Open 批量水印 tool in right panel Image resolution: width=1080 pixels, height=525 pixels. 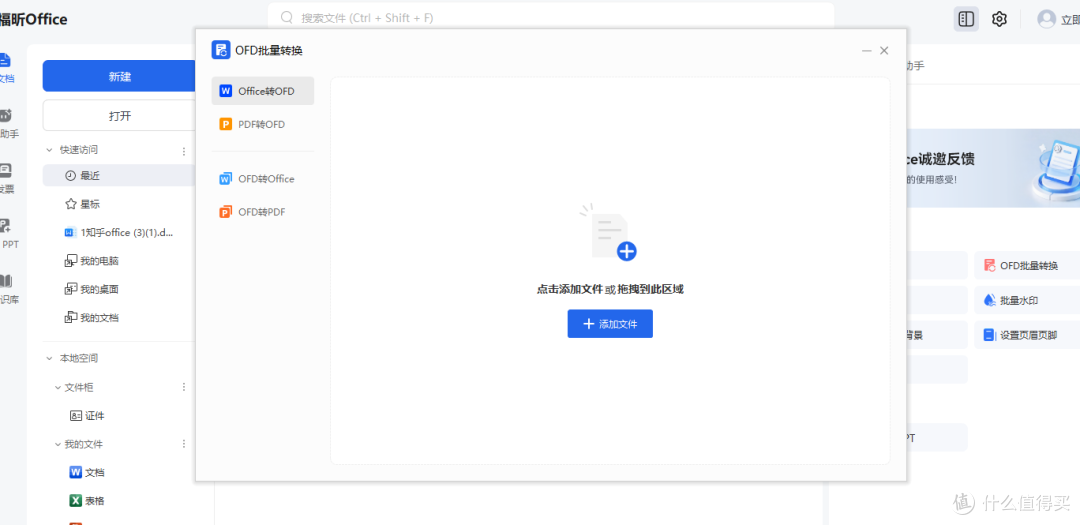[x=1027, y=300]
